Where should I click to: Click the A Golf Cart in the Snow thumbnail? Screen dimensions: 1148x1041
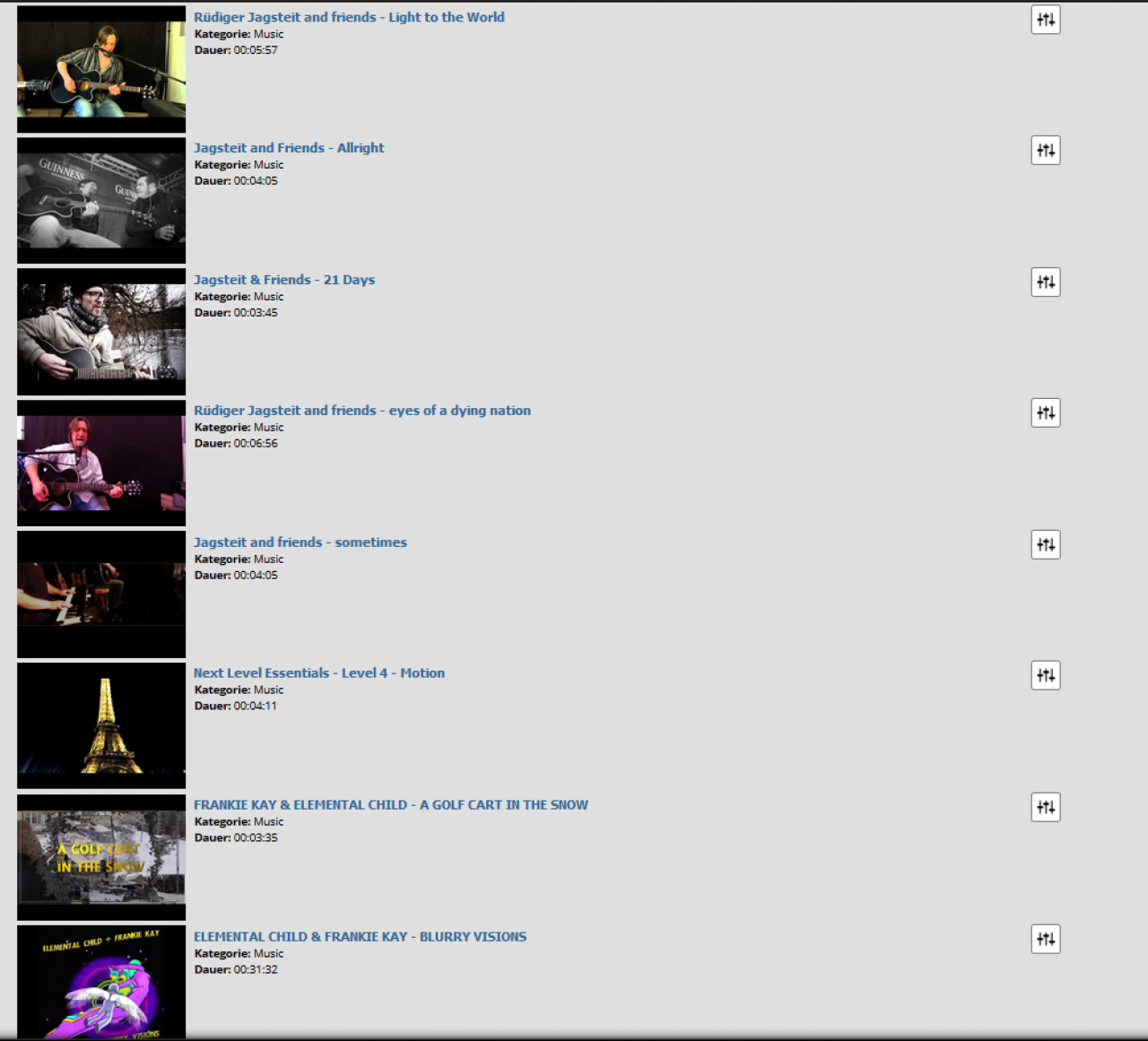point(101,858)
